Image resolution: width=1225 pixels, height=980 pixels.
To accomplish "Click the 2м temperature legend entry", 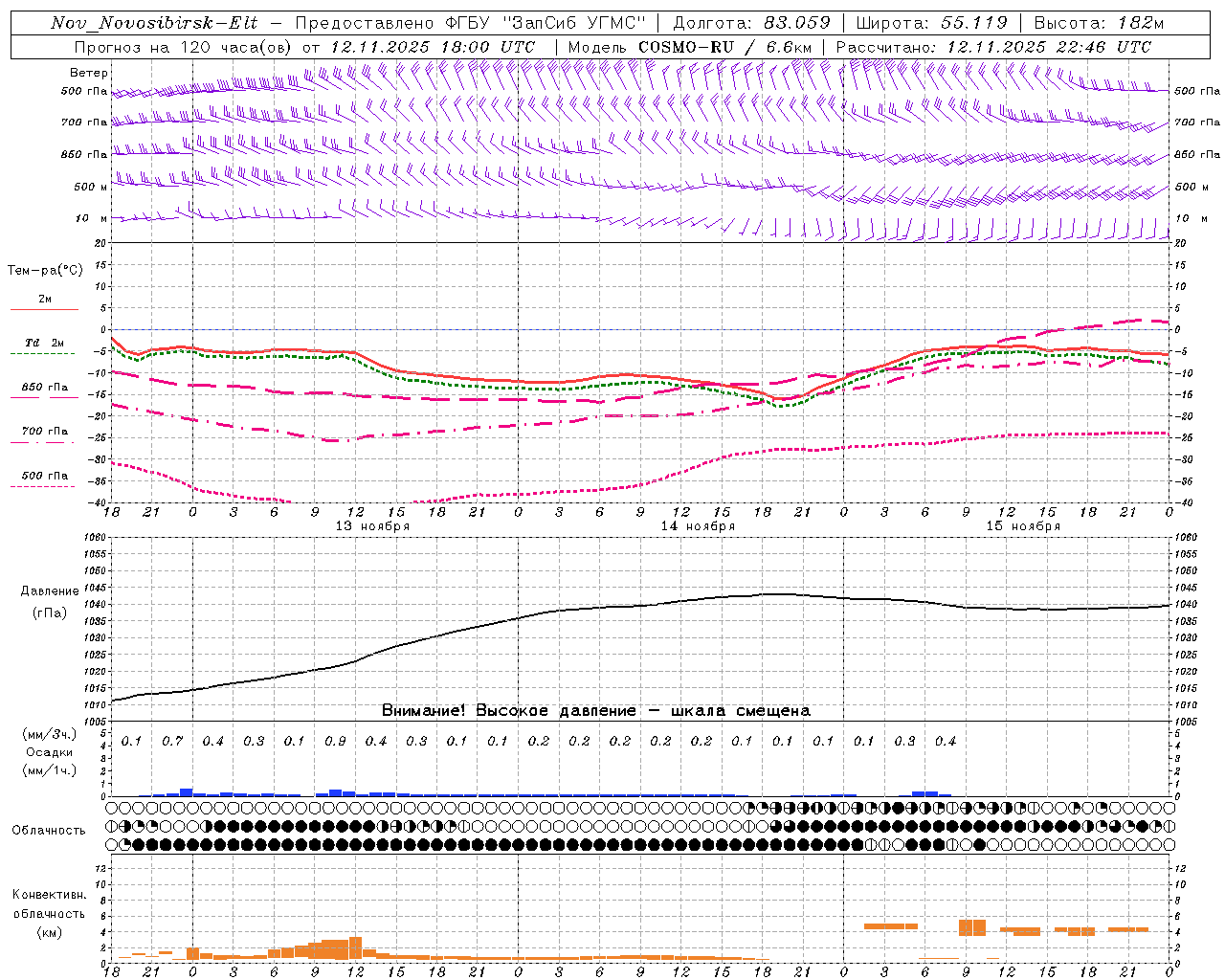I will tap(44, 301).
